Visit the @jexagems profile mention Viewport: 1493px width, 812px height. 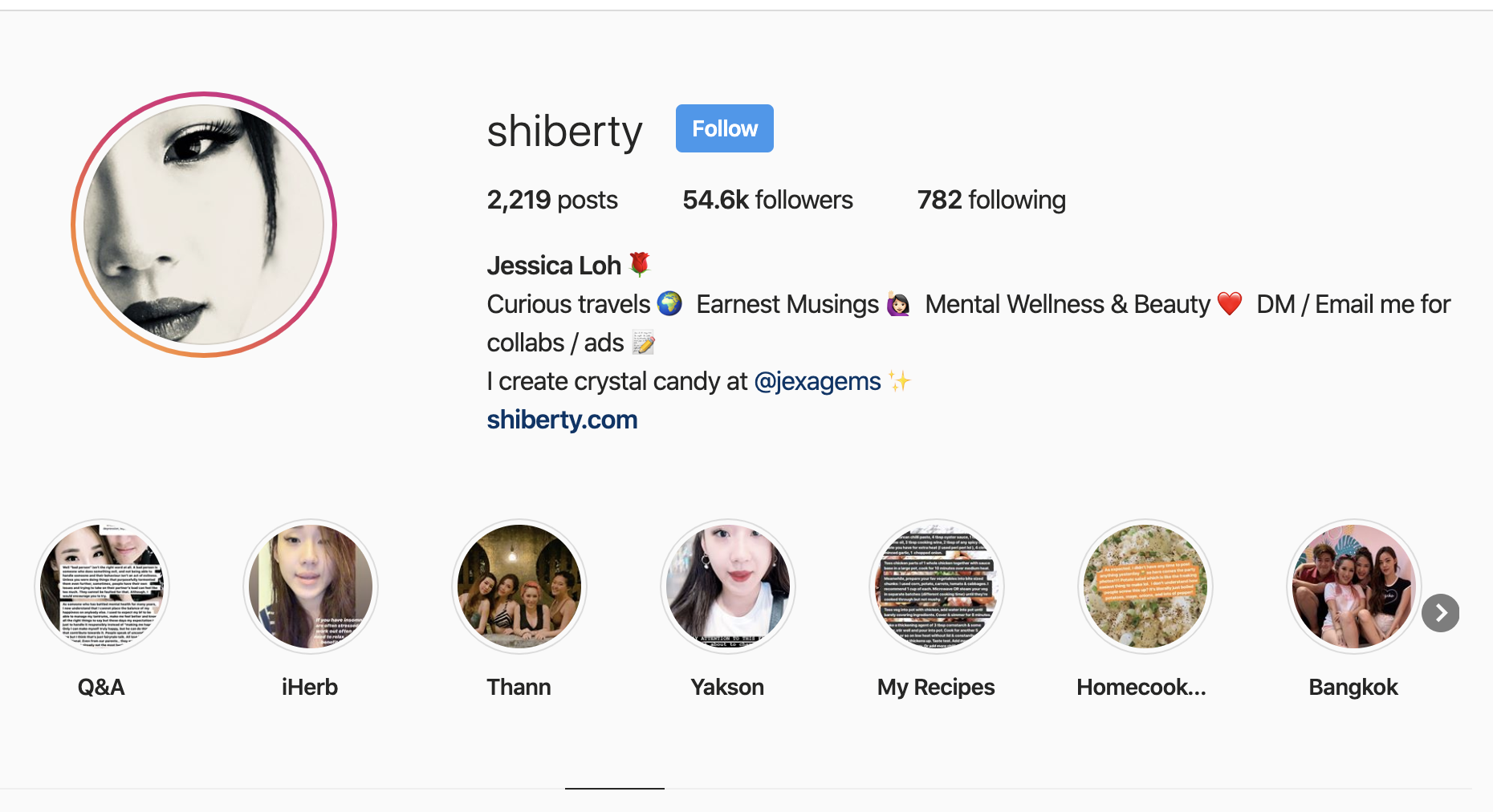coord(817,381)
